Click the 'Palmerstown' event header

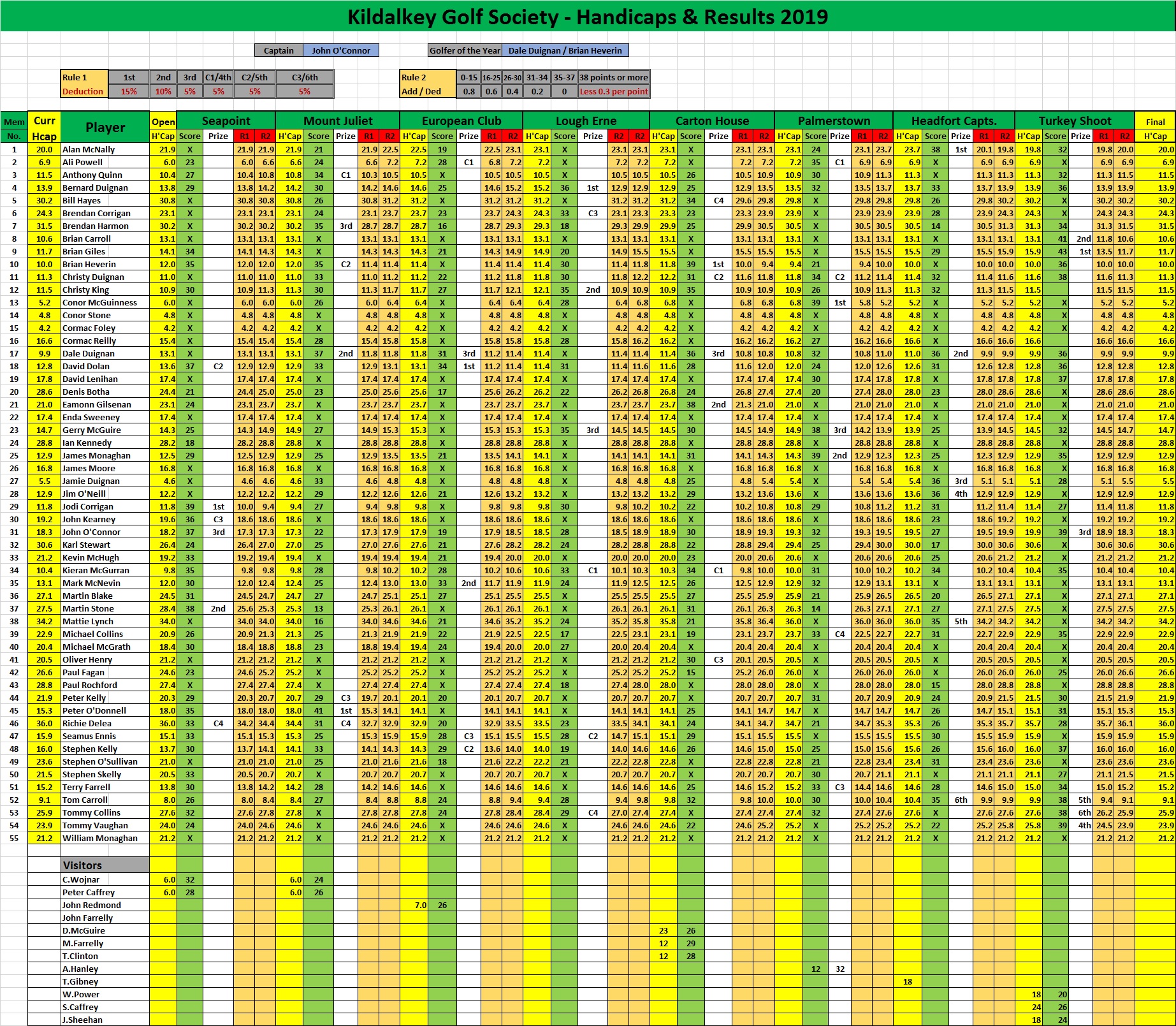(834, 121)
